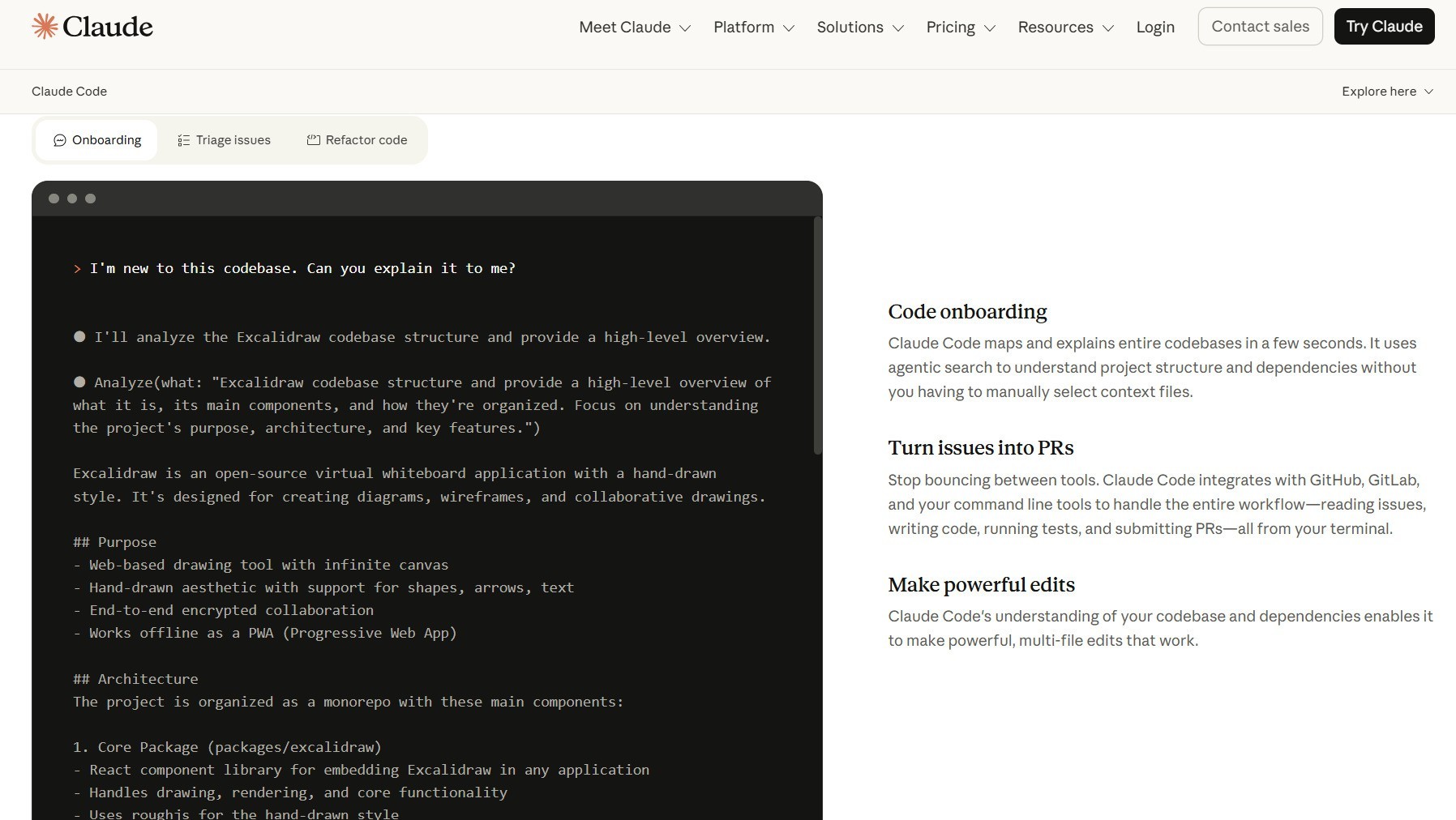Click the Refactor code icon

(313, 140)
